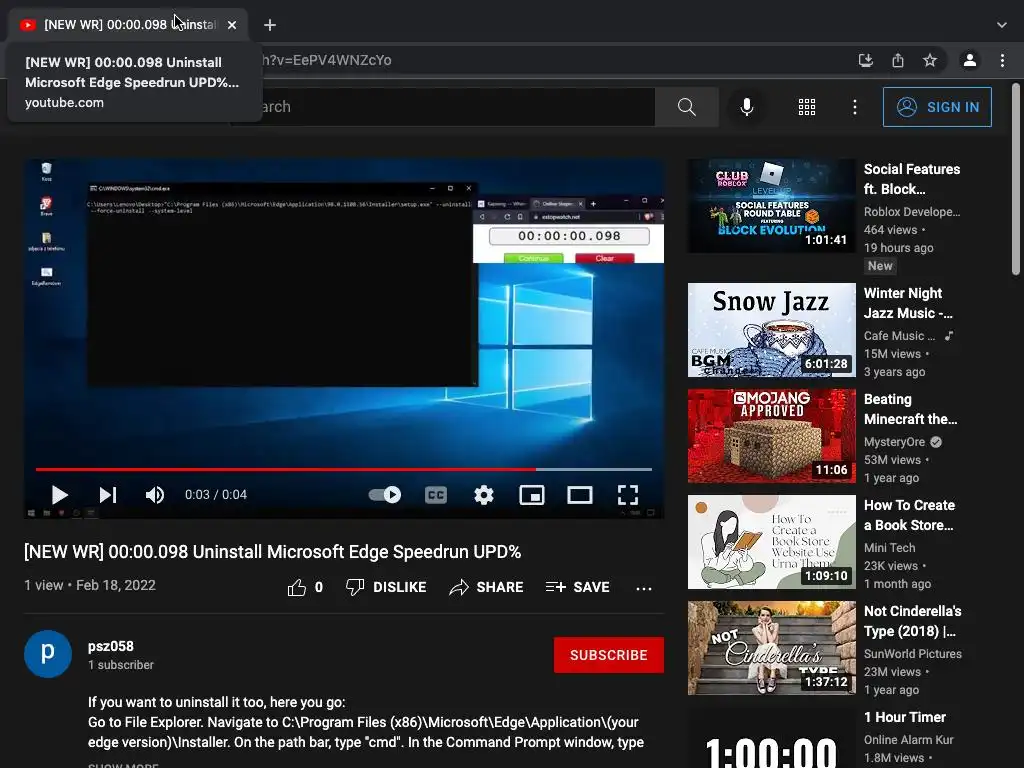Open Beating Minecraft the... title
The height and width of the screenshot is (768, 1024).
[910, 409]
